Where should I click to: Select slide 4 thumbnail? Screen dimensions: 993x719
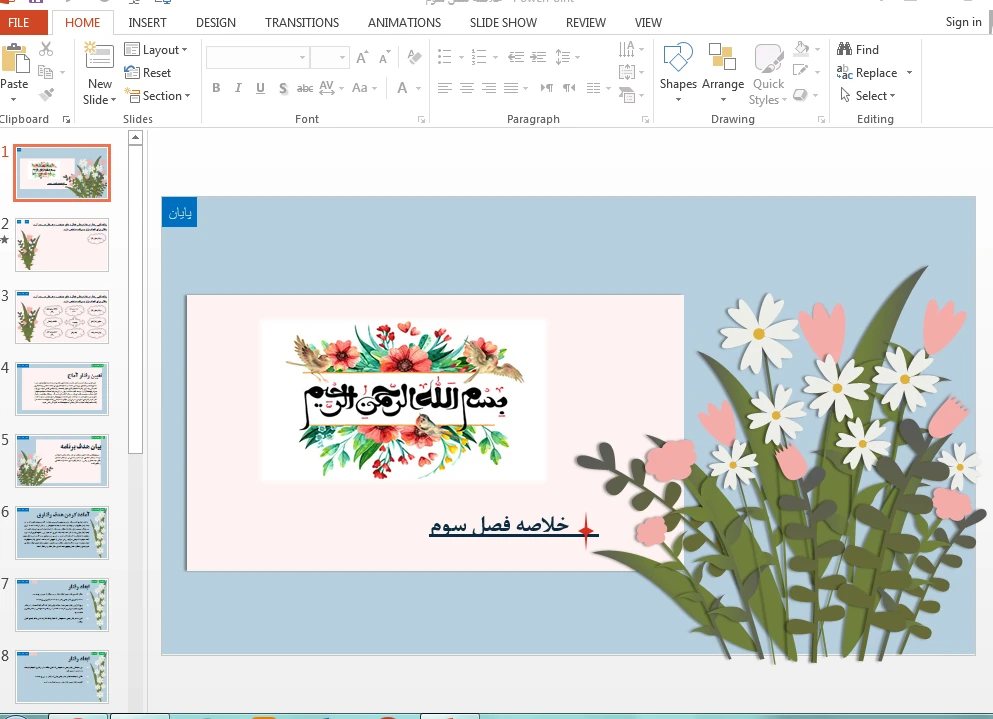[62, 389]
